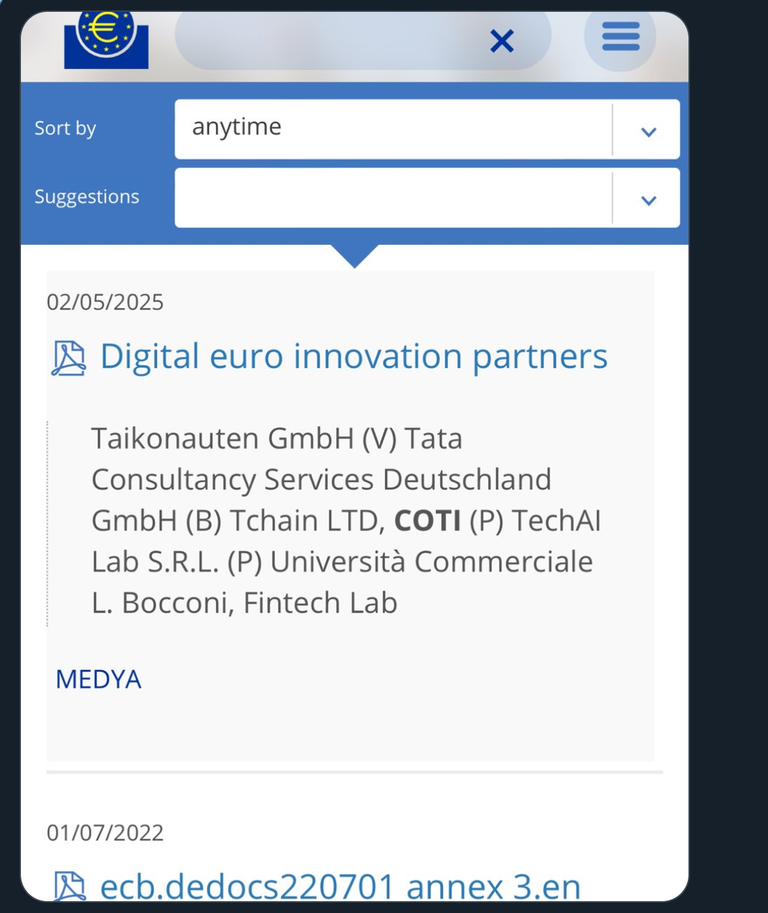
Task: Clear the search with the X icon
Action: click(x=501, y=41)
